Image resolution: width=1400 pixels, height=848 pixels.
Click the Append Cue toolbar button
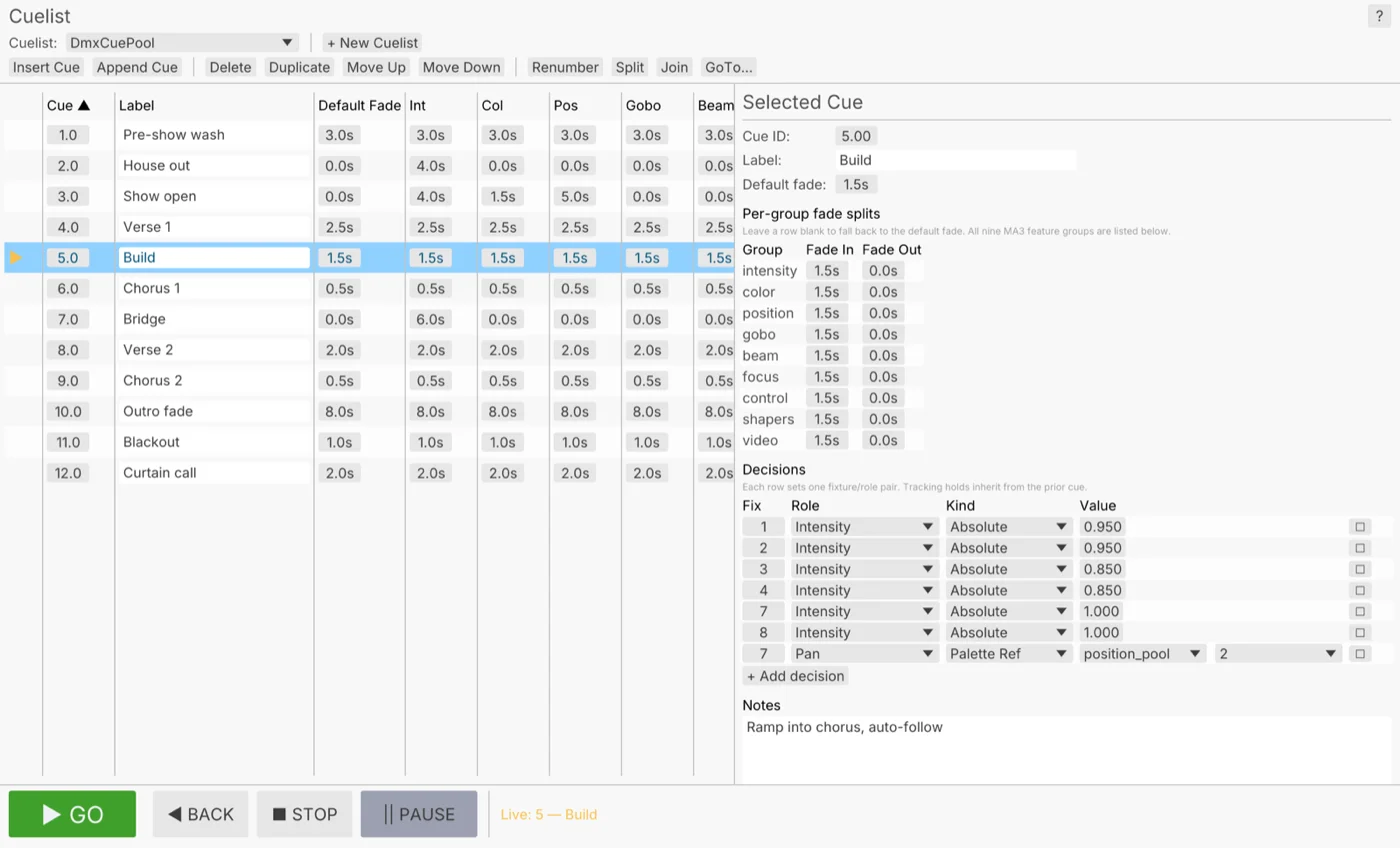tap(137, 67)
